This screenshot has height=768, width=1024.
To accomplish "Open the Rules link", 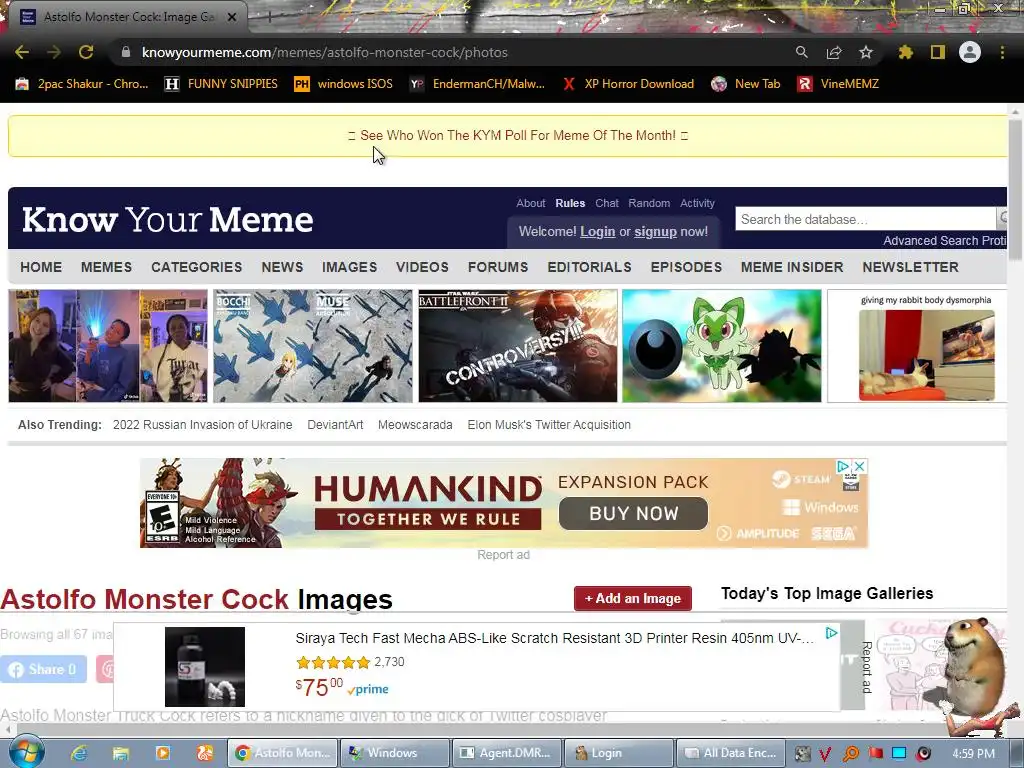I will pos(570,203).
